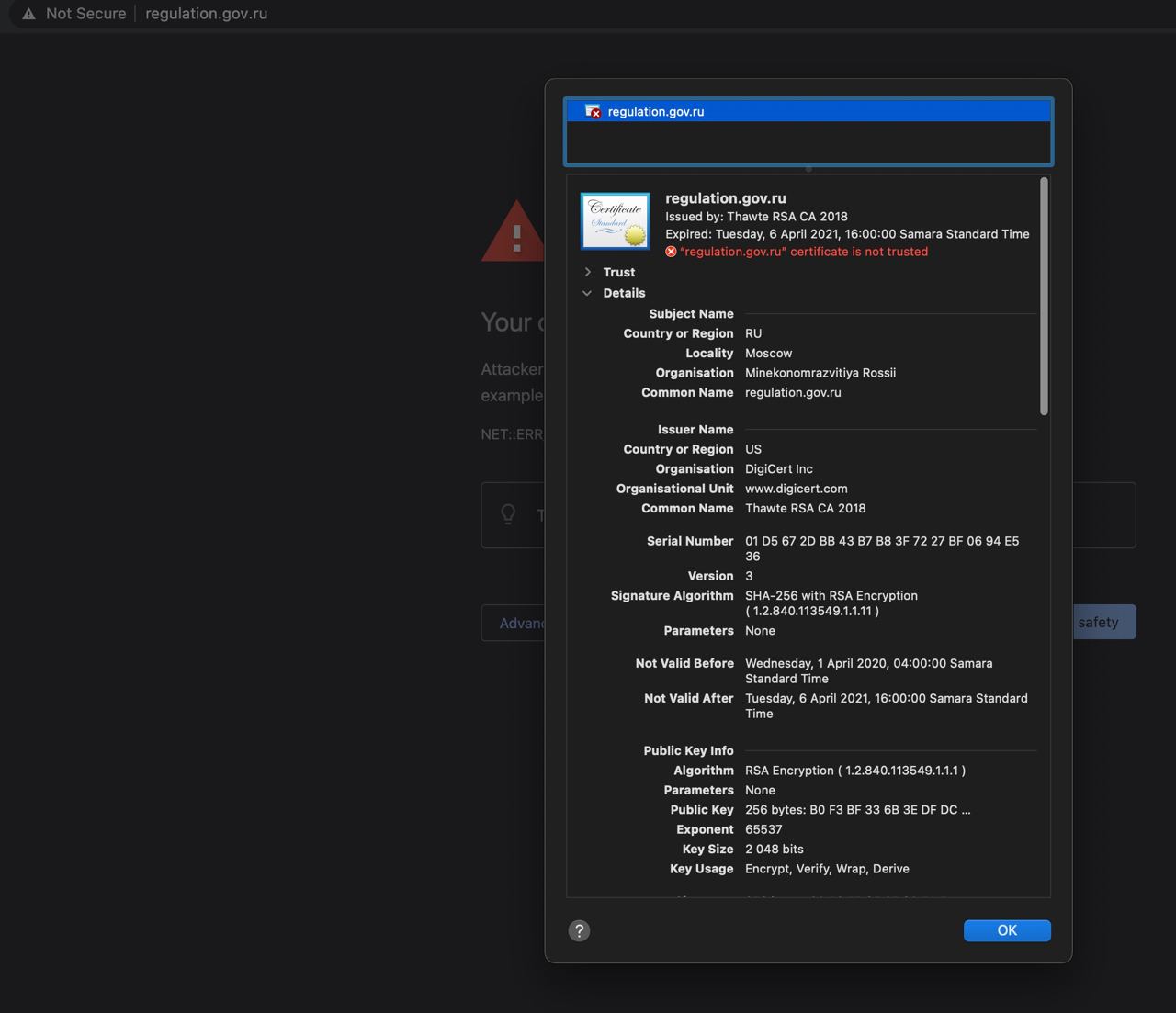This screenshot has height=1013, width=1176.
Task: Click the address bar URL regulation.gov.ru
Action: pos(207,14)
